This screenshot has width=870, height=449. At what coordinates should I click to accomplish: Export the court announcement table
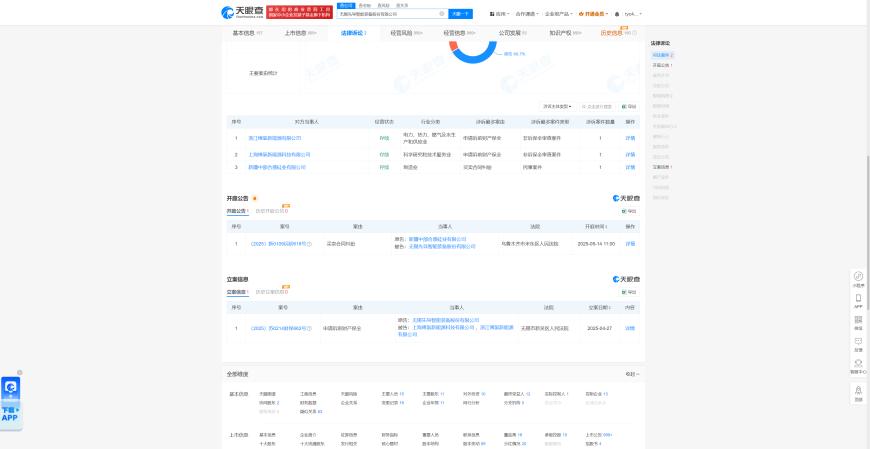(x=629, y=211)
